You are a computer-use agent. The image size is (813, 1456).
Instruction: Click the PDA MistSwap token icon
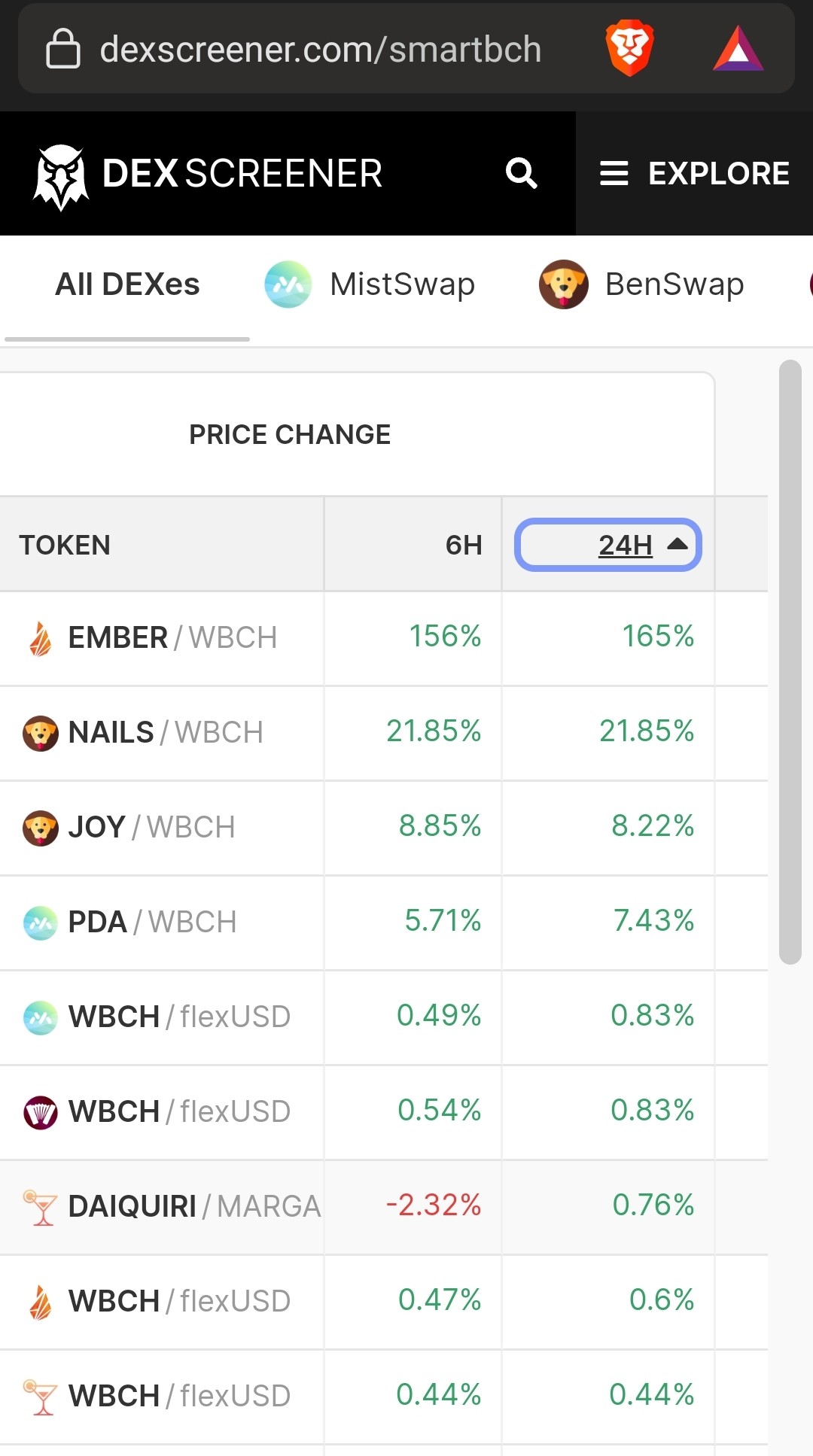coord(41,923)
